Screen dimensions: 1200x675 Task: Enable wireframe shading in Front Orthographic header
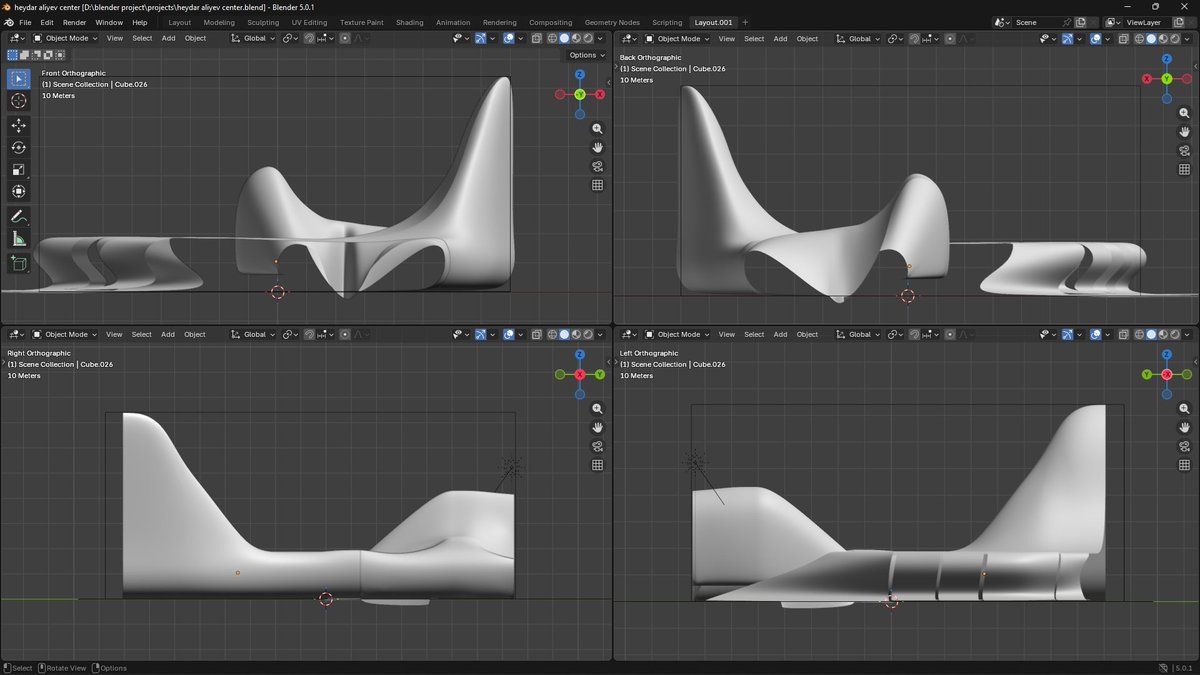552,39
